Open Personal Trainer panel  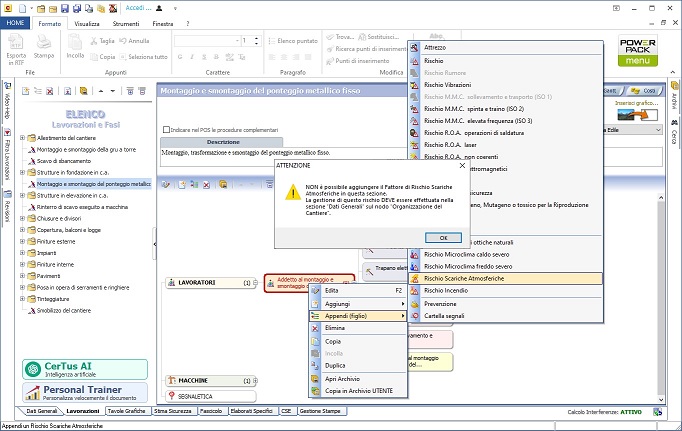coord(85,391)
